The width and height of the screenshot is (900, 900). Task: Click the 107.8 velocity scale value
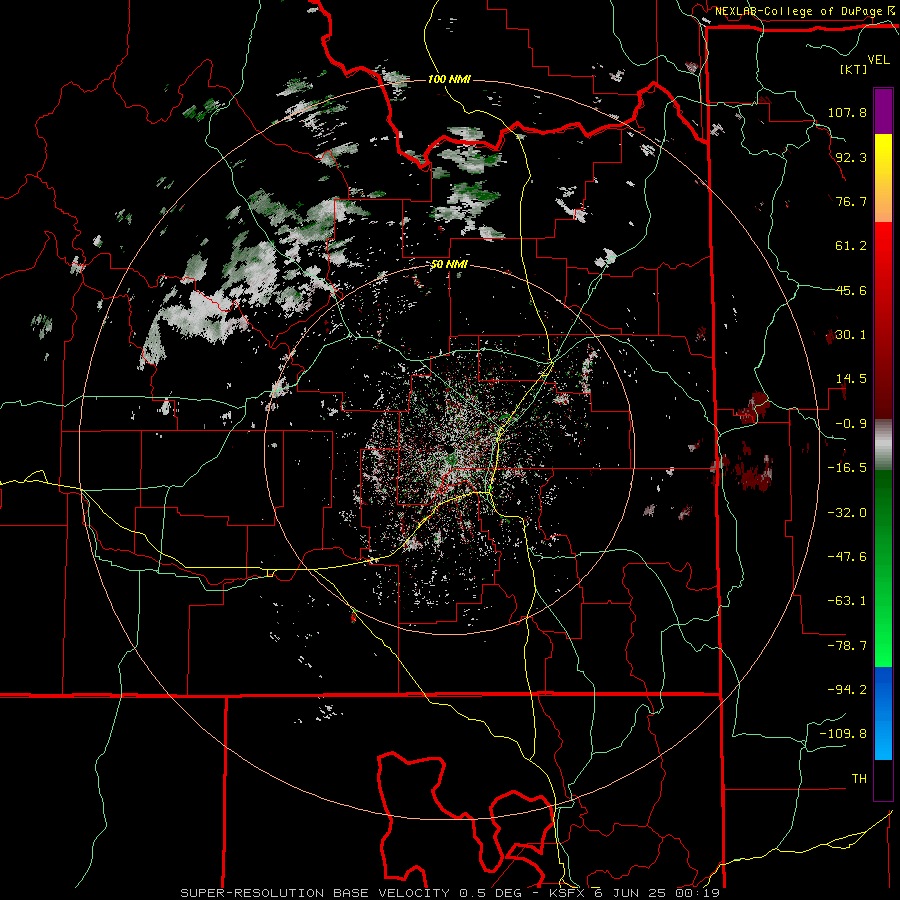pos(847,112)
